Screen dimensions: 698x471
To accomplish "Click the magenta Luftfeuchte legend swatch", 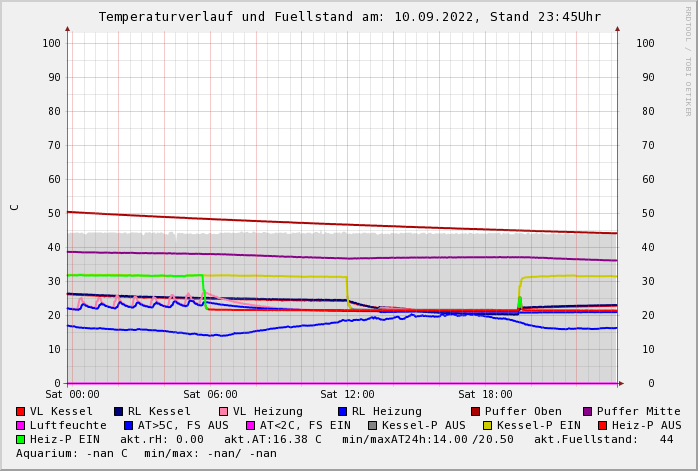I will 20,426.
